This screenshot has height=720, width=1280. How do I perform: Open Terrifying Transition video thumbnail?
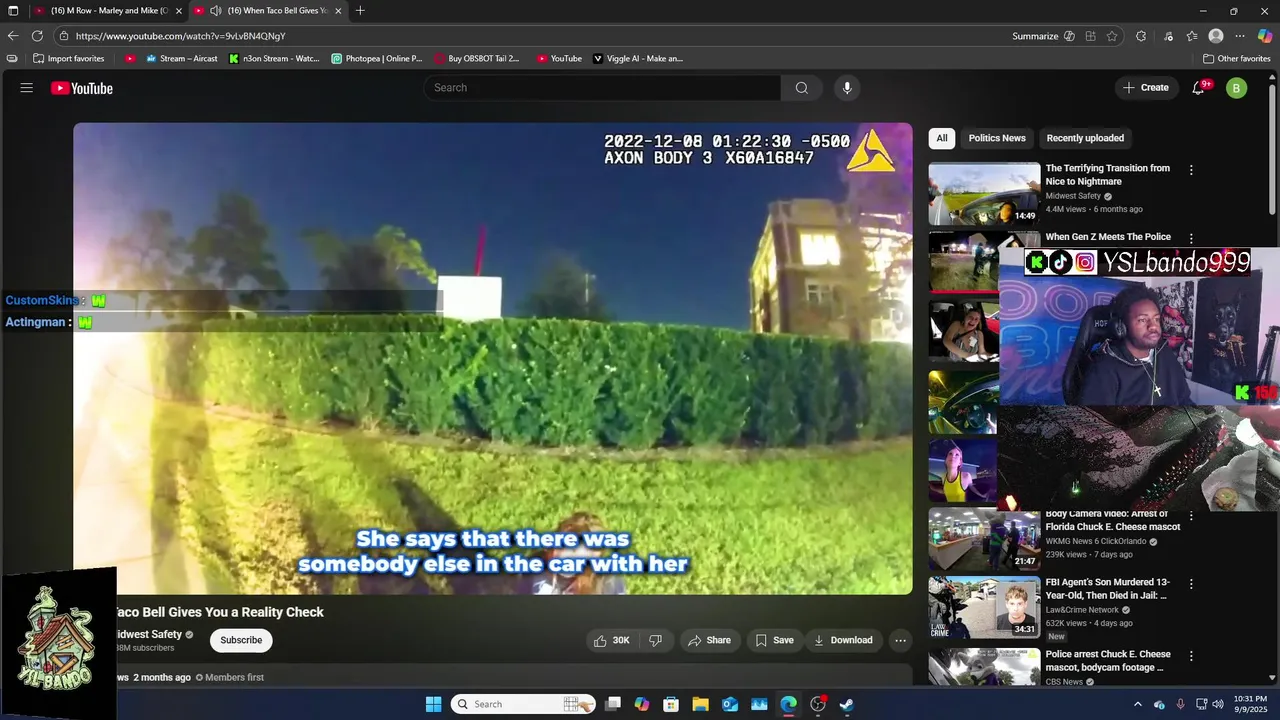point(984,194)
